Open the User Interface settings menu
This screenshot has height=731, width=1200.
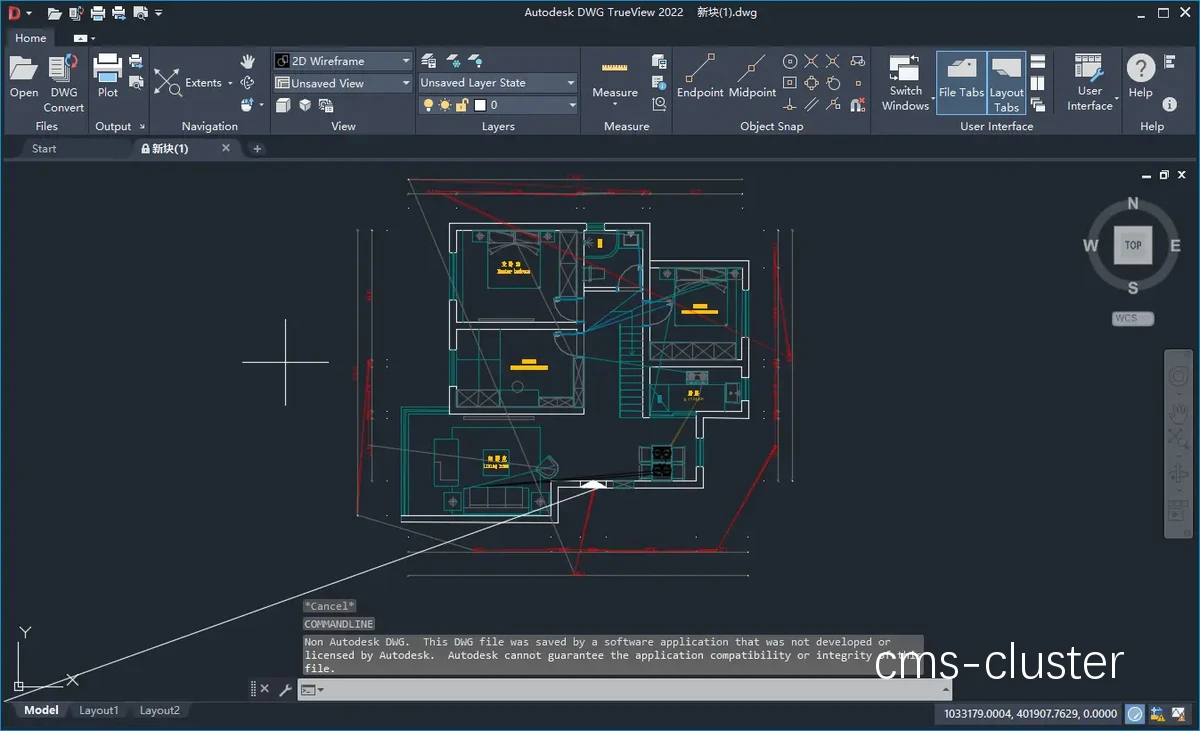tap(1089, 82)
